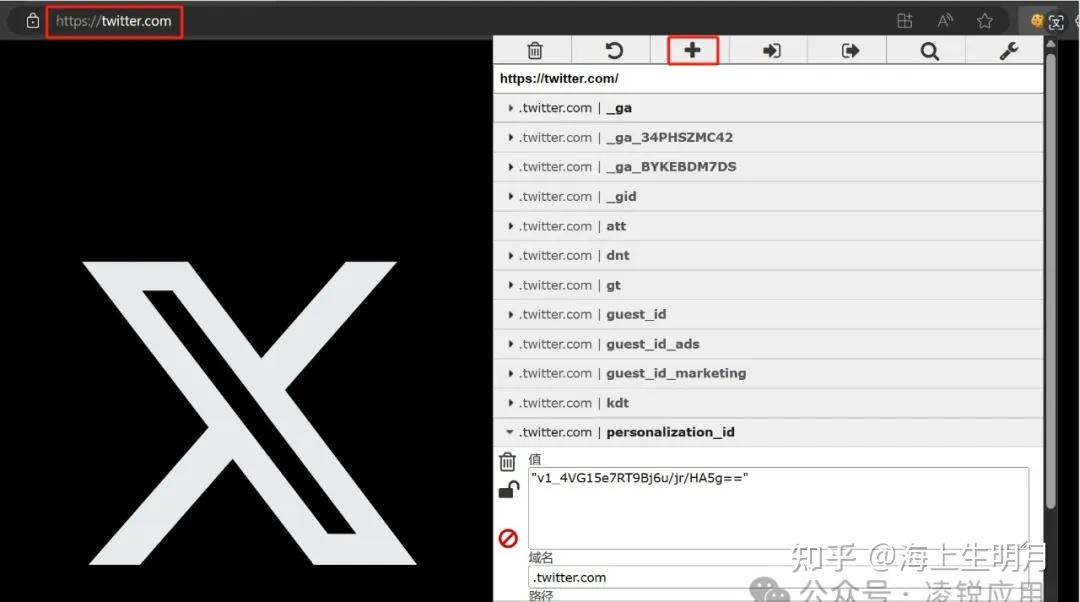This screenshot has height=602, width=1080.
Task: Click the reset cookies undo arrow icon
Action: [614, 50]
